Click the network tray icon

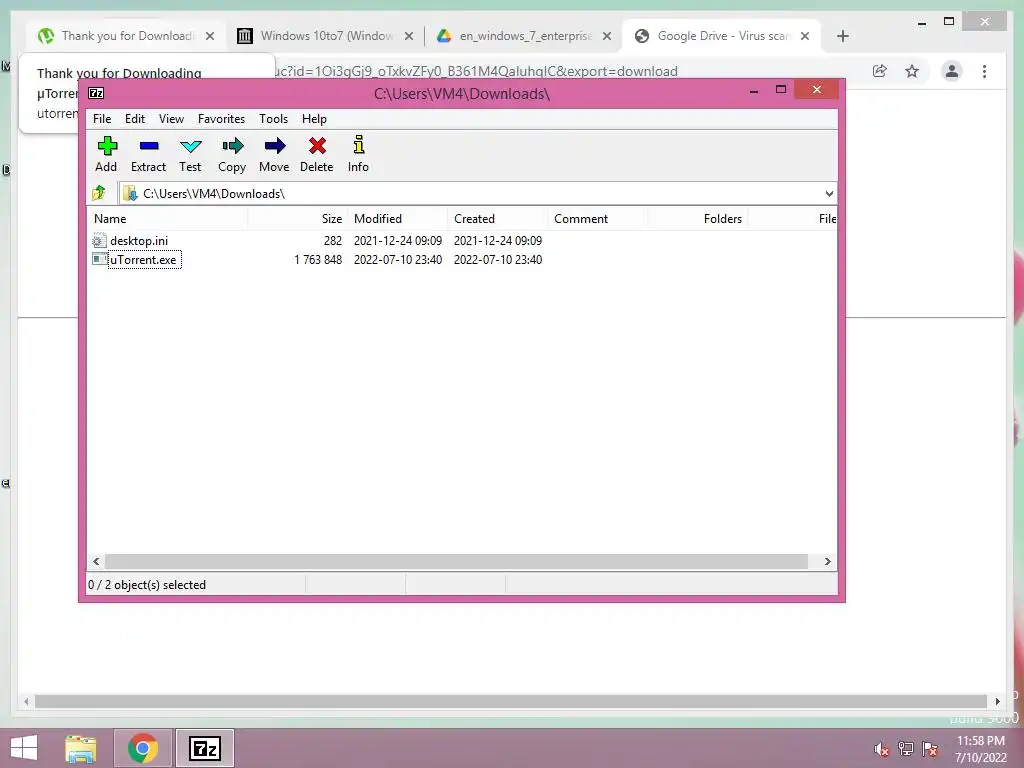pyautogui.click(x=906, y=748)
